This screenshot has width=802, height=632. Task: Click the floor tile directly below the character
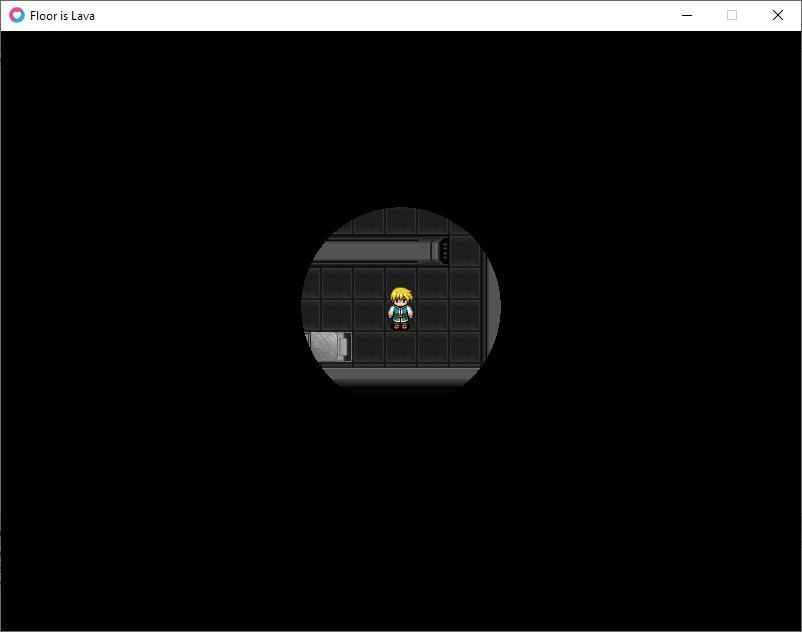click(x=401, y=347)
